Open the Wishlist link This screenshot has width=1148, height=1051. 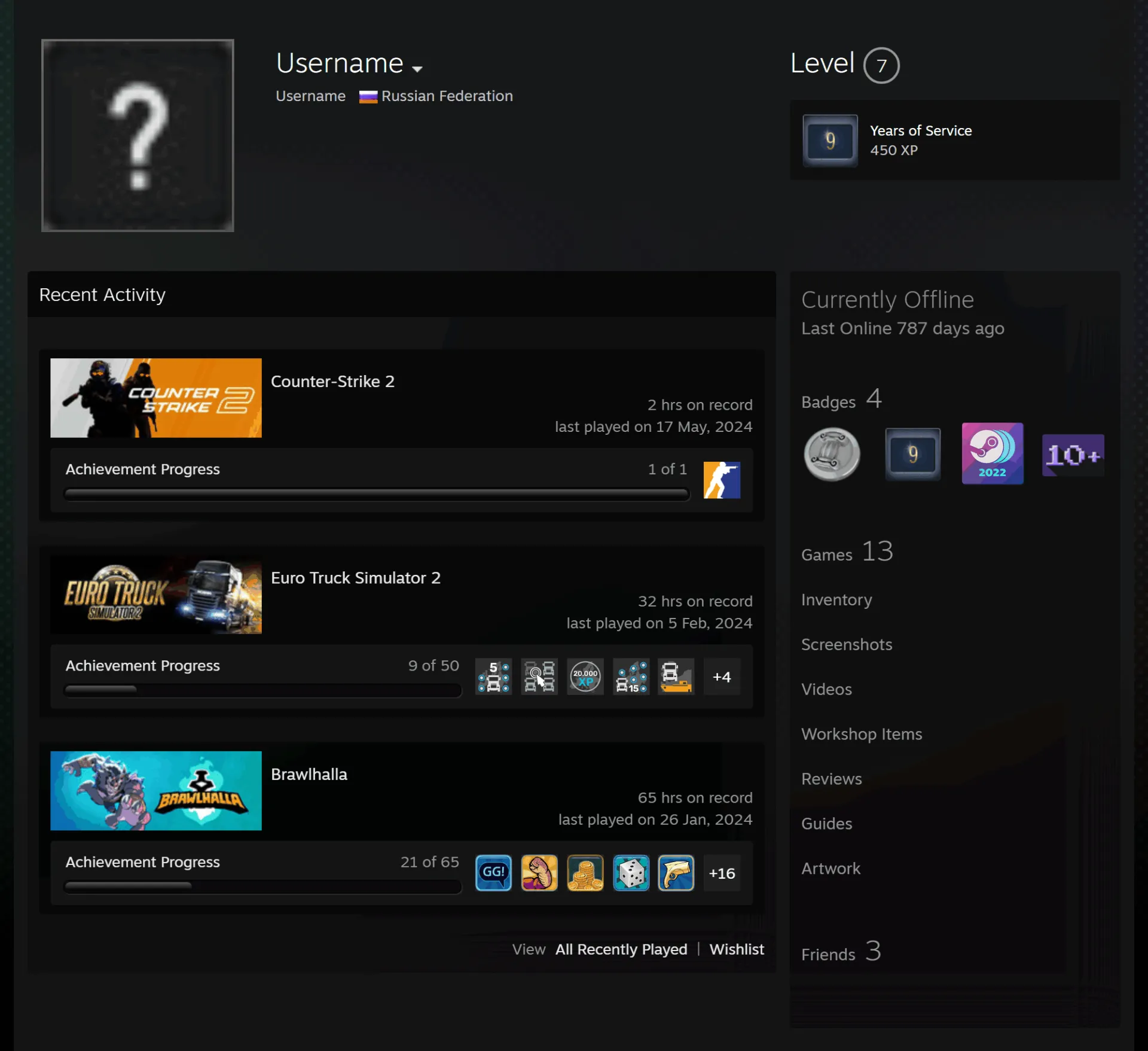point(737,949)
